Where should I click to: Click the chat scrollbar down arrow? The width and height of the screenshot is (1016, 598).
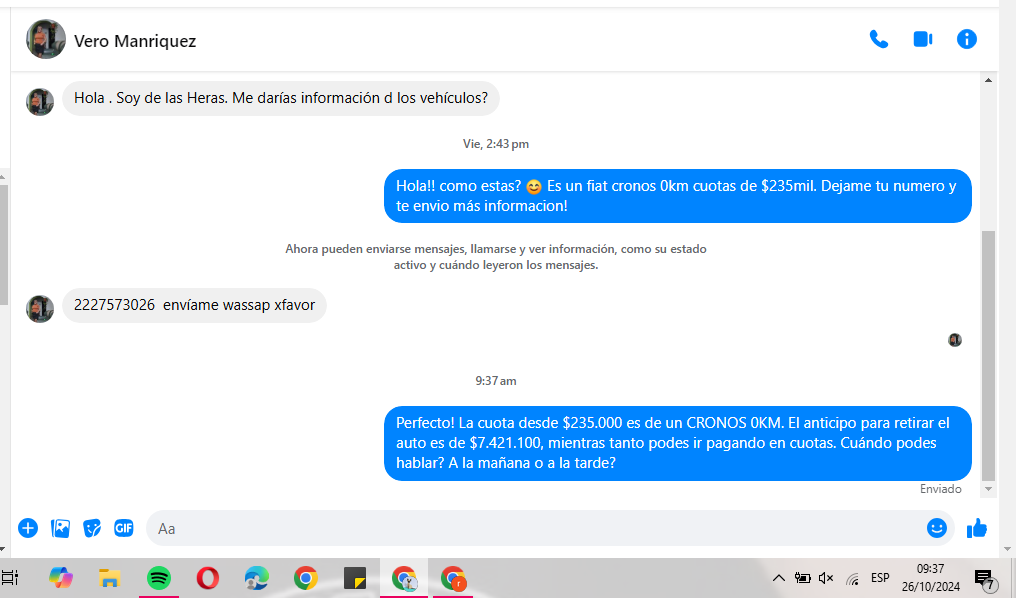click(988, 489)
